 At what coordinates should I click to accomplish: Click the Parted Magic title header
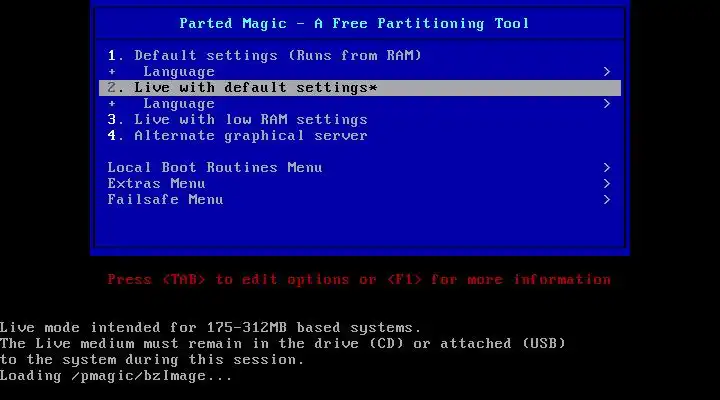(354, 23)
